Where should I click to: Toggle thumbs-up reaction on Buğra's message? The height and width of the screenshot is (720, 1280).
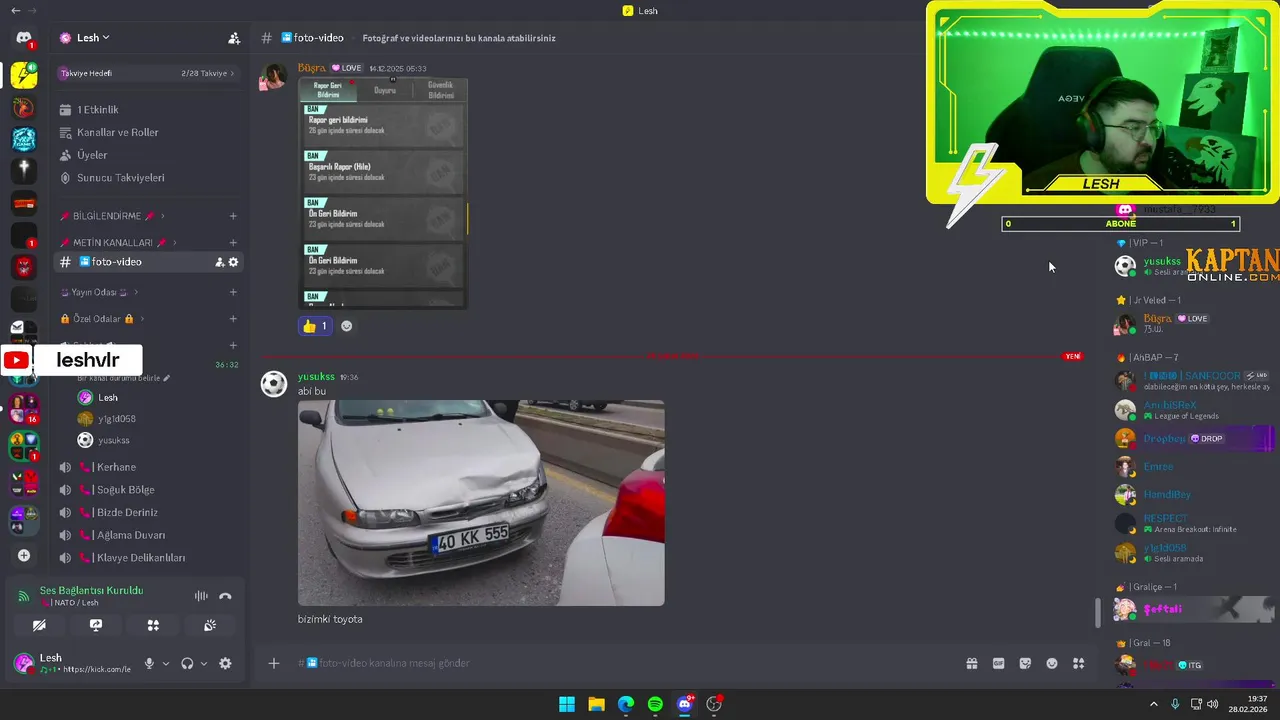pos(315,326)
